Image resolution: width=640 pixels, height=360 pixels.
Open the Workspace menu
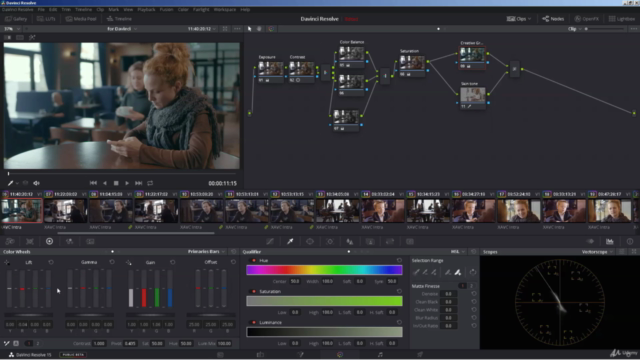tap(225, 9)
